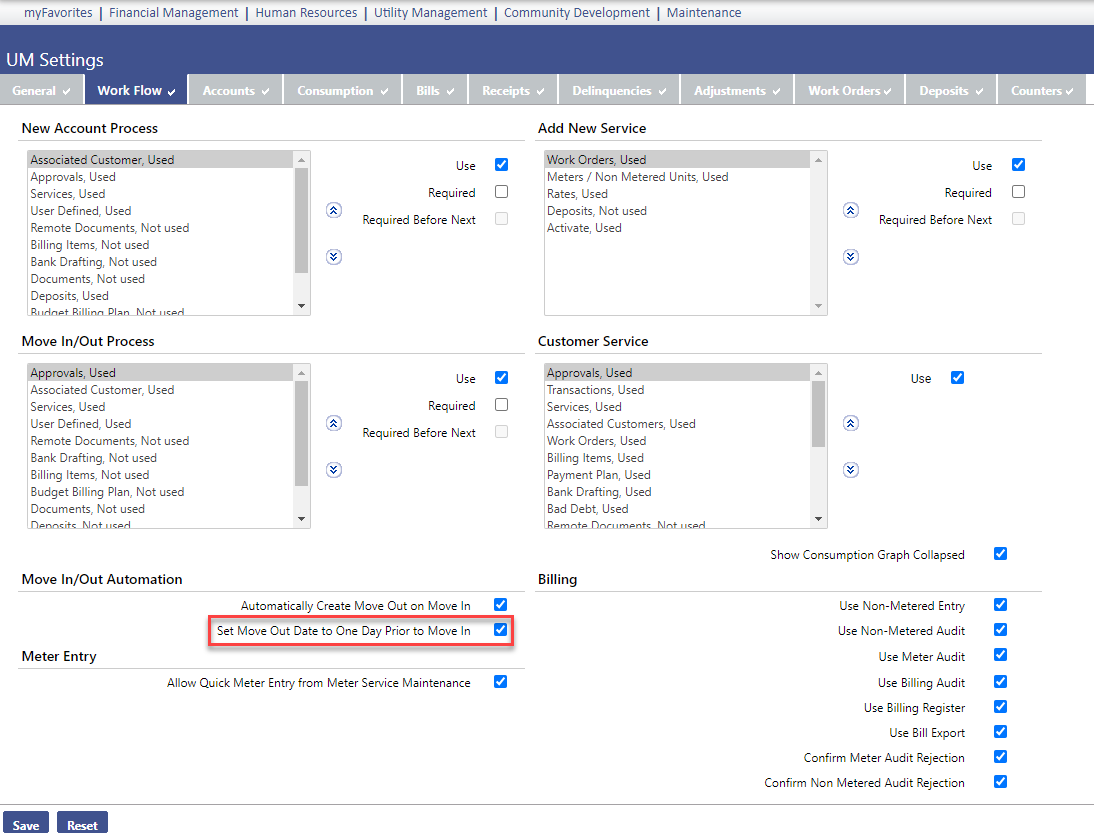
Task: Move item down in Move In/Out Process list
Action: tap(334, 470)
